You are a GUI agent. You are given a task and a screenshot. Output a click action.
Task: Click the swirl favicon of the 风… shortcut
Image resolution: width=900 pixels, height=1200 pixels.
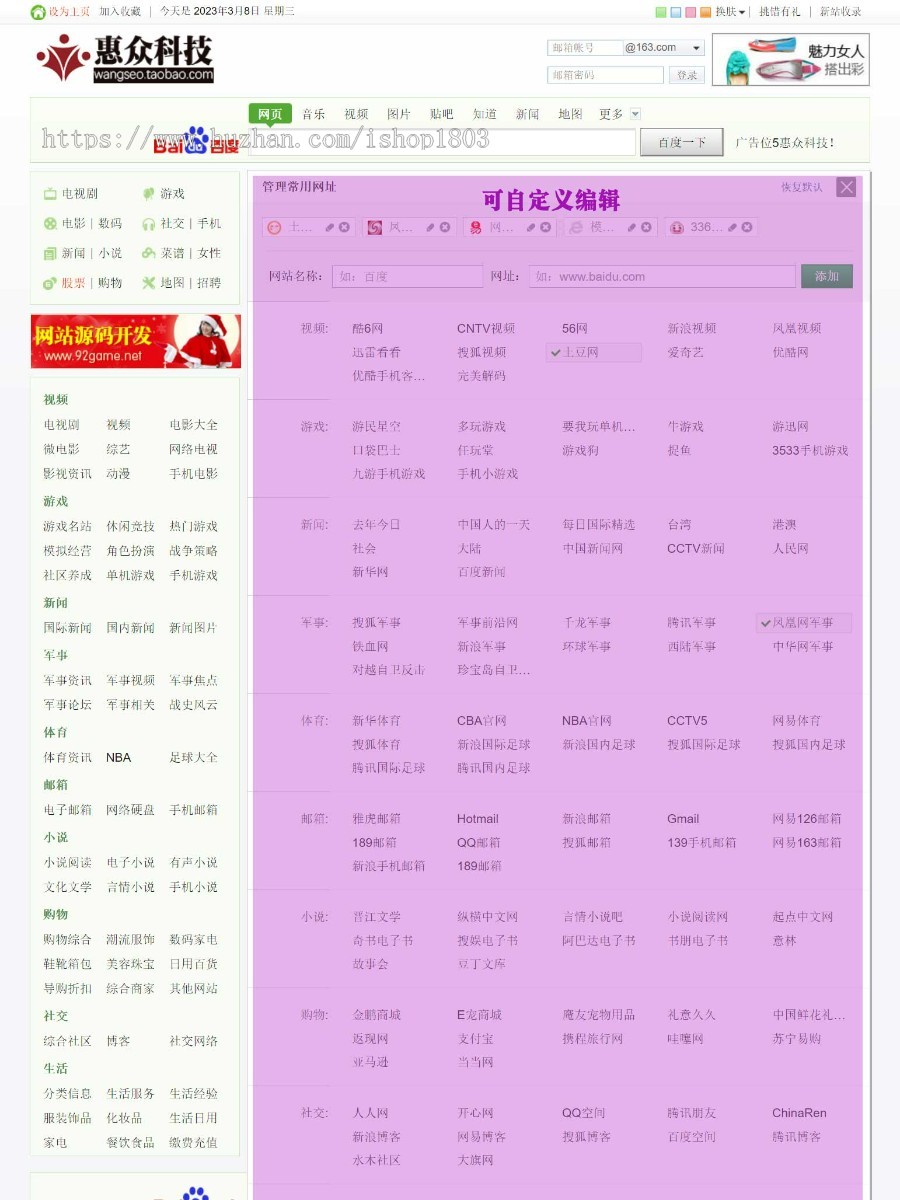pos(375,227)
